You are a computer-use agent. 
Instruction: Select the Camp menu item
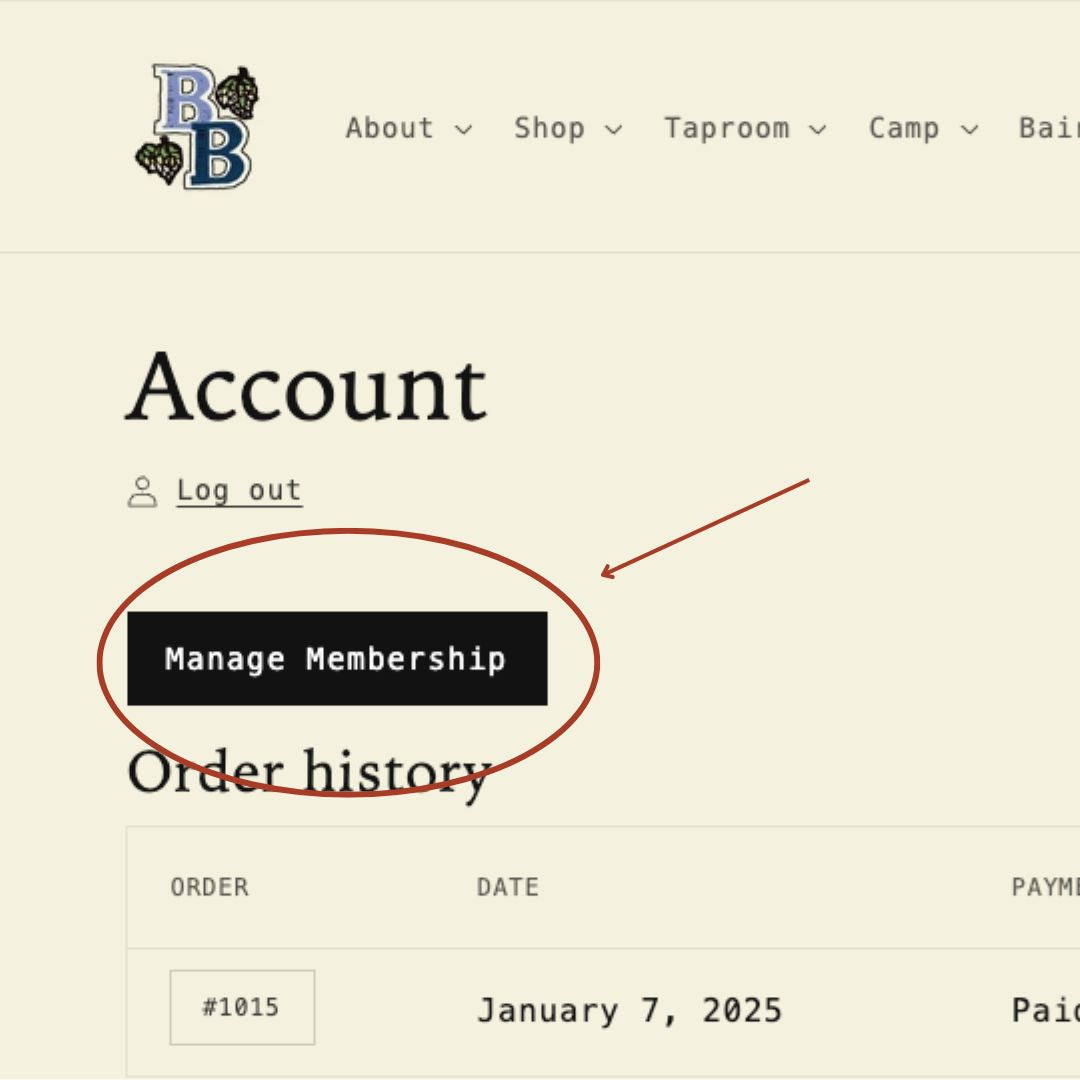tap(904, 129)
